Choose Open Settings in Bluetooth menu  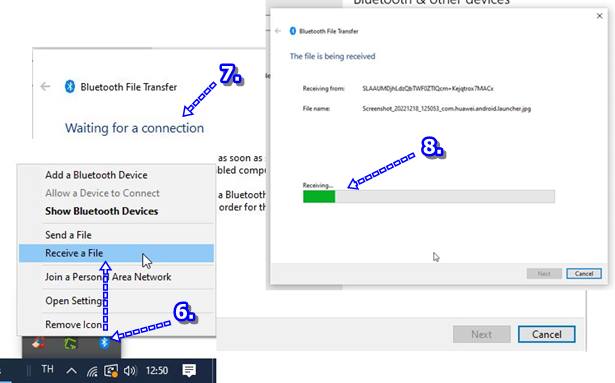[75, 301]
